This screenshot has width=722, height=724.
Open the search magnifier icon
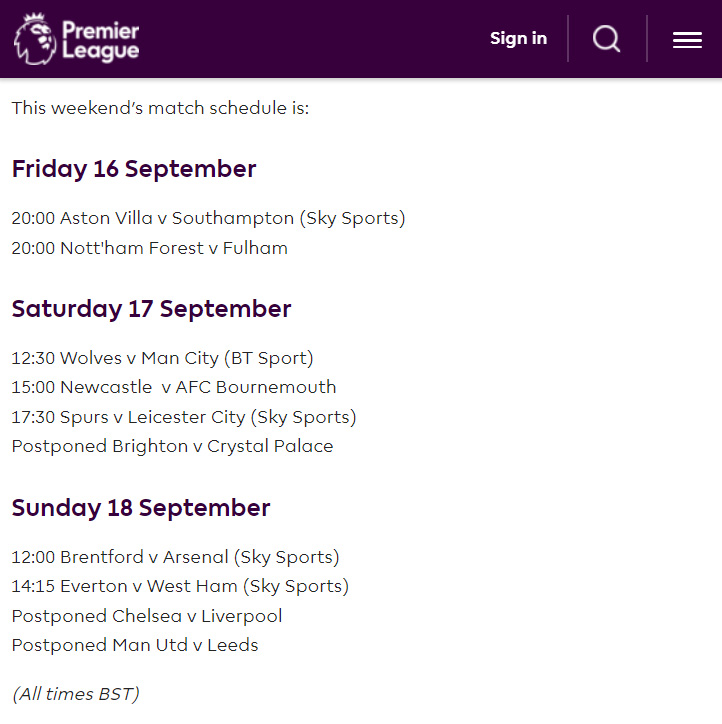(606, 39)
